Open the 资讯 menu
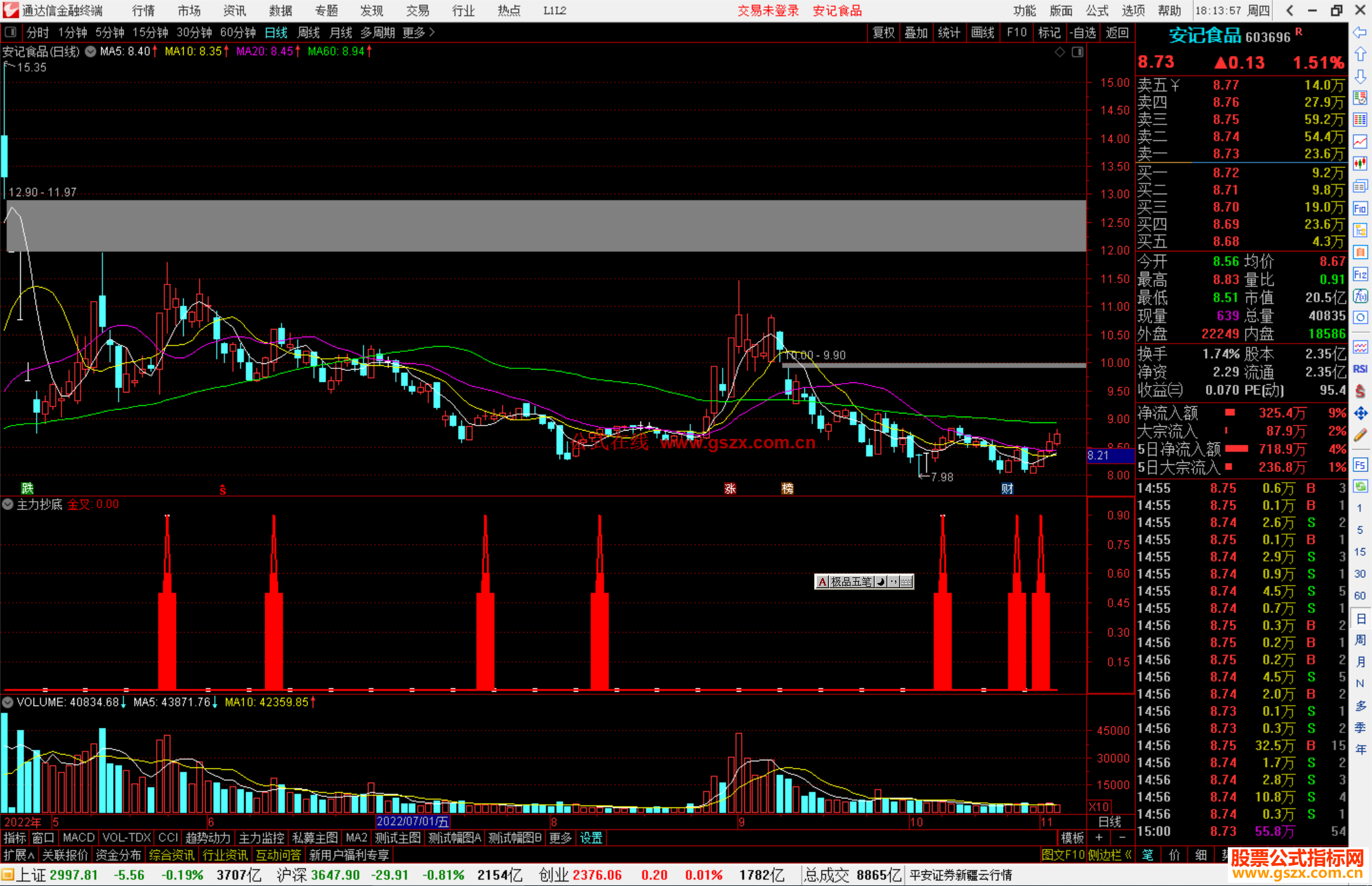The image size is (1372, 886). tap(235, 10)
